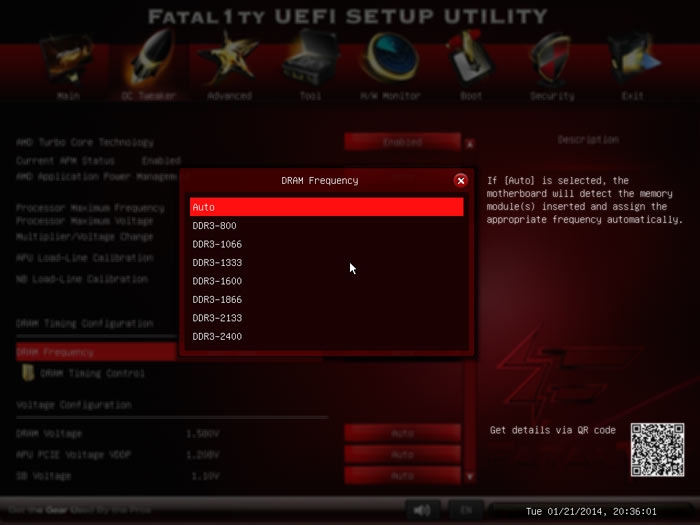The image size is (700, 525).
Task: Open the Tool toolbox icon
Action: (x=310, y=58)
